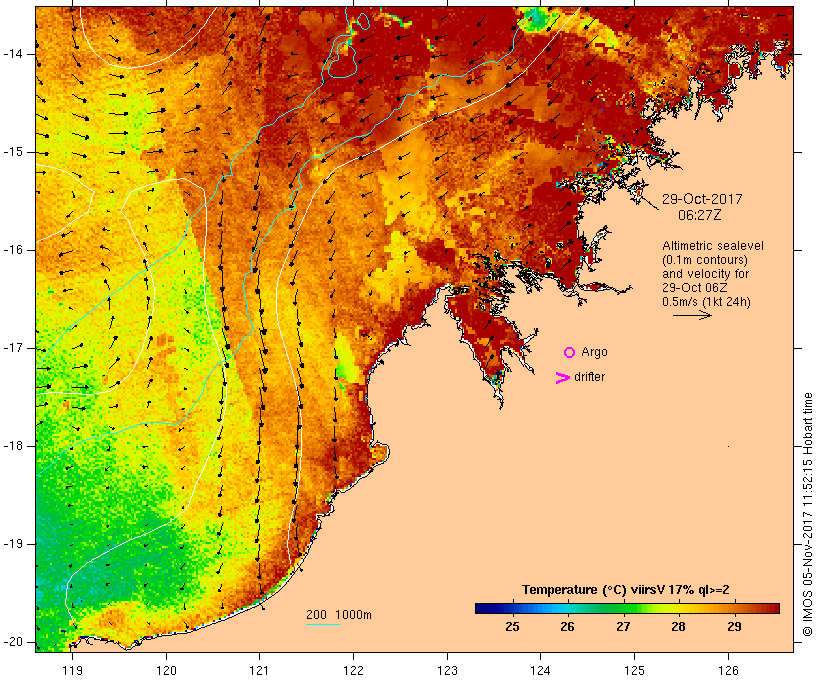
Task: Click the -15 latitude axis label
Action: 12,152
